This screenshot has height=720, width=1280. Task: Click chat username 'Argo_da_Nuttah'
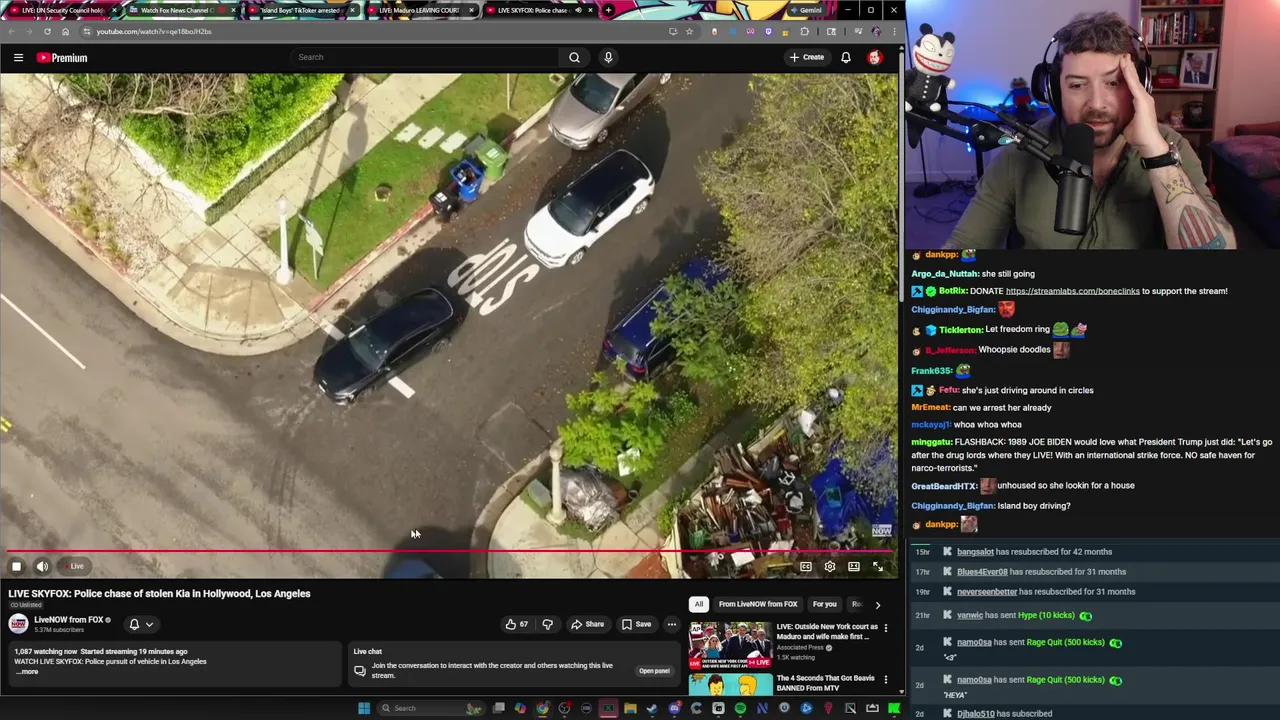click(945, 273)
